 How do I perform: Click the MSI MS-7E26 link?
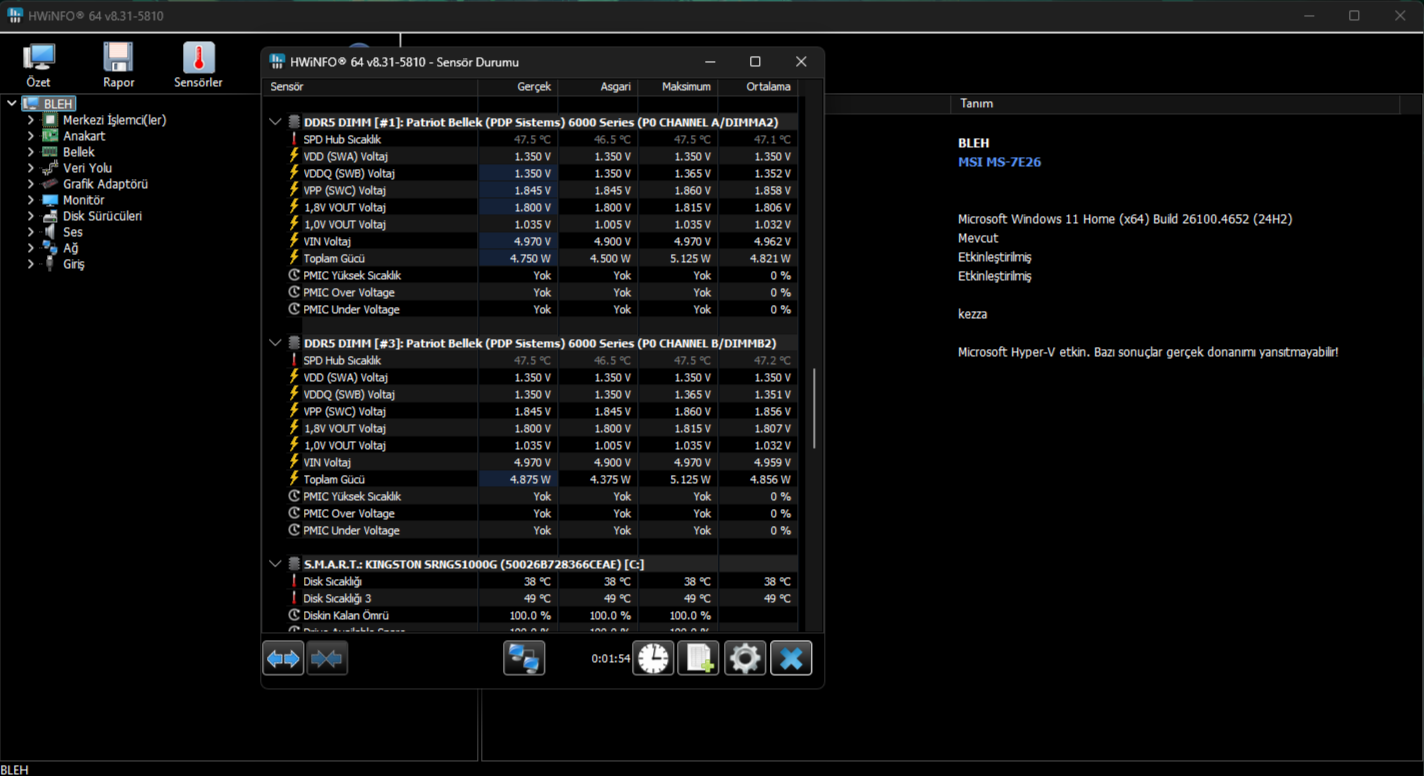point(999,162)
